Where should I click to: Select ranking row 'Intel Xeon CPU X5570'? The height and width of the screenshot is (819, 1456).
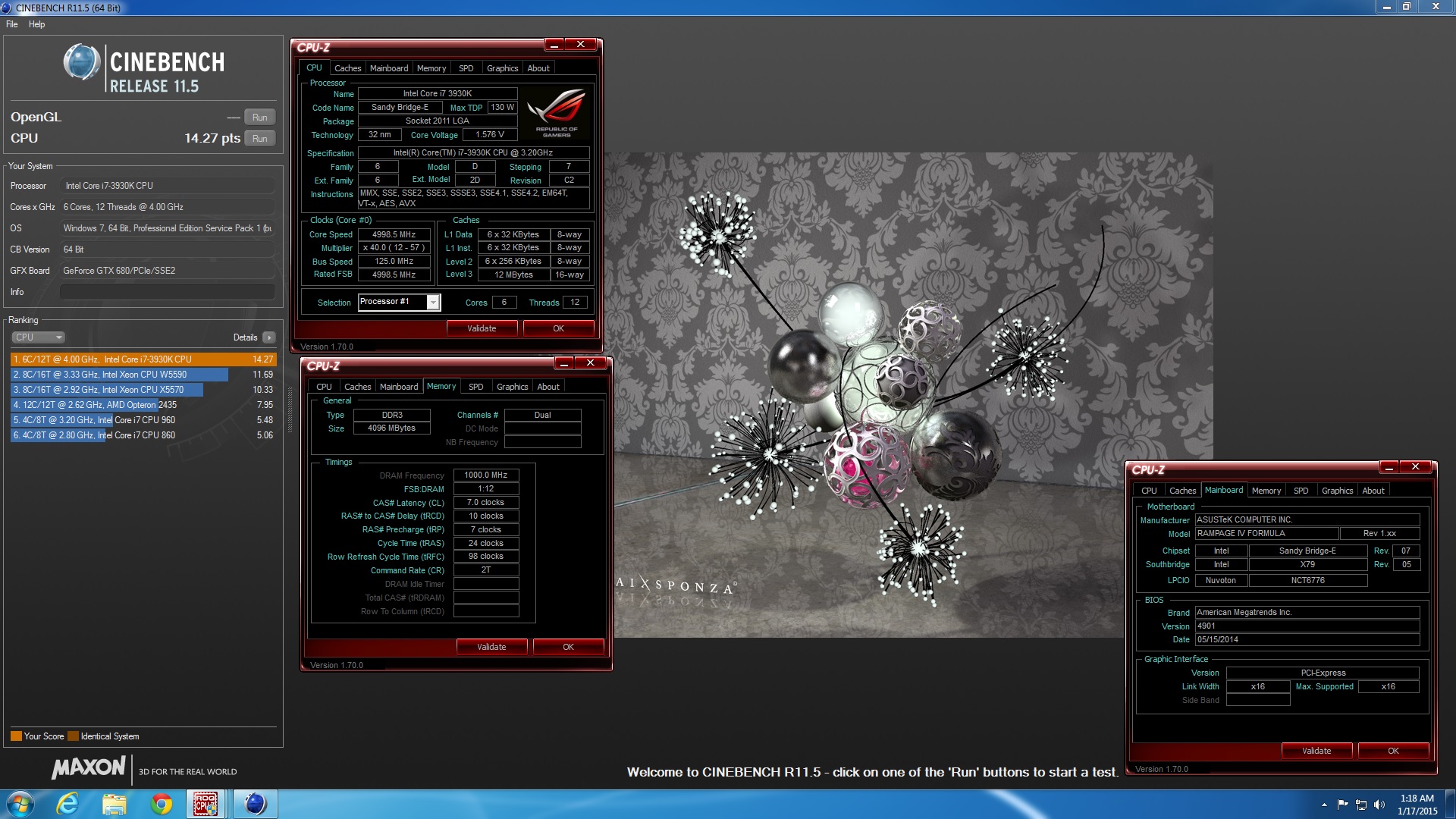click(x=143, y=390)
